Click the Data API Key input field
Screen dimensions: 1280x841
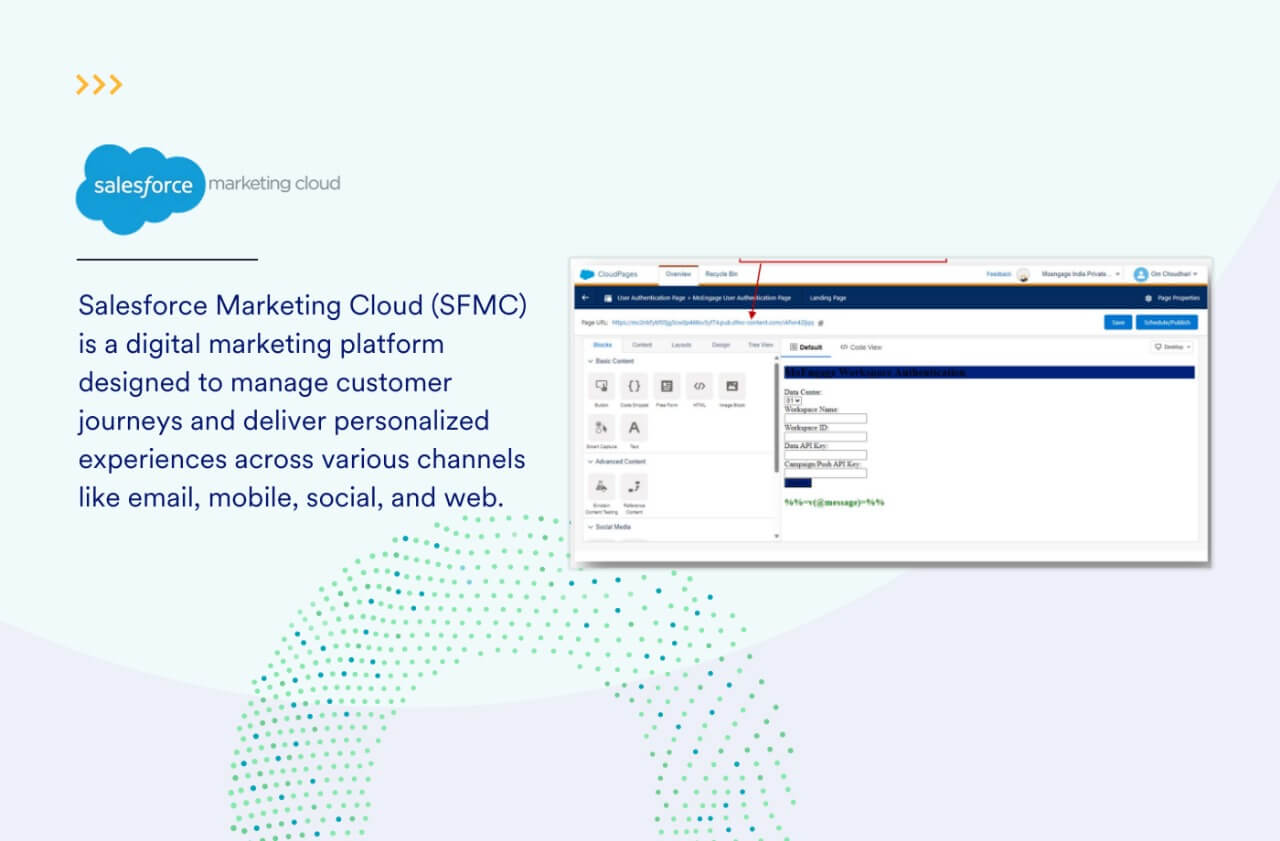point(826,454)
